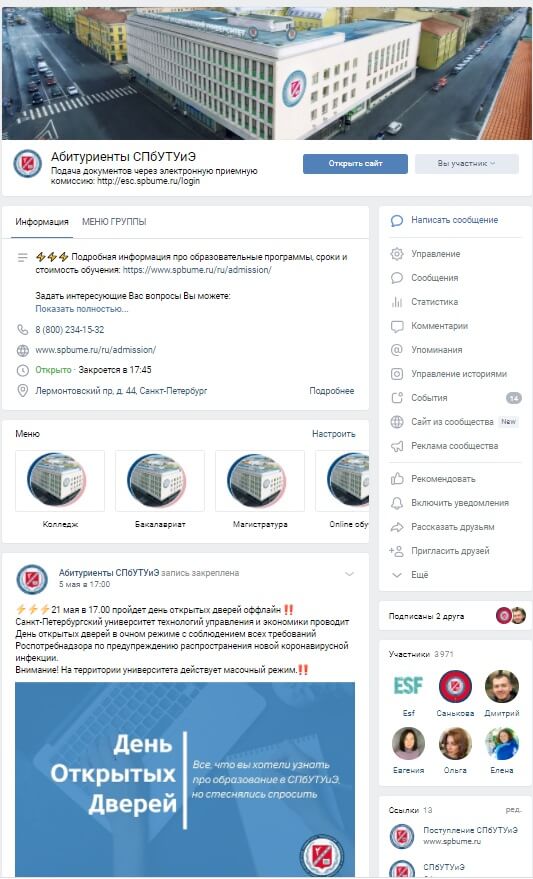Click Подробнее next to the address
The image size is (533, 879).
[x=332, y=391]
